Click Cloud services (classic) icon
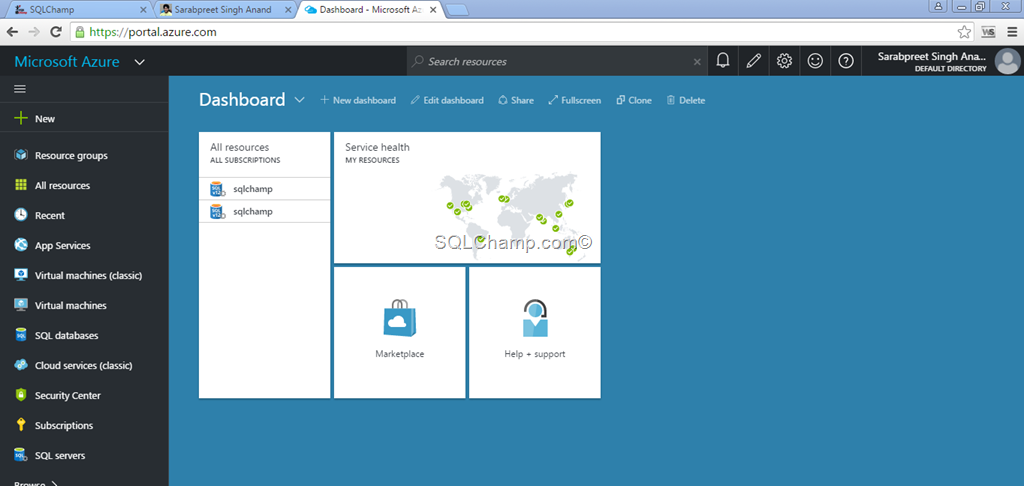Viewport: 1024px width, 486px height. pyautogui.click(x=21, y=365)
